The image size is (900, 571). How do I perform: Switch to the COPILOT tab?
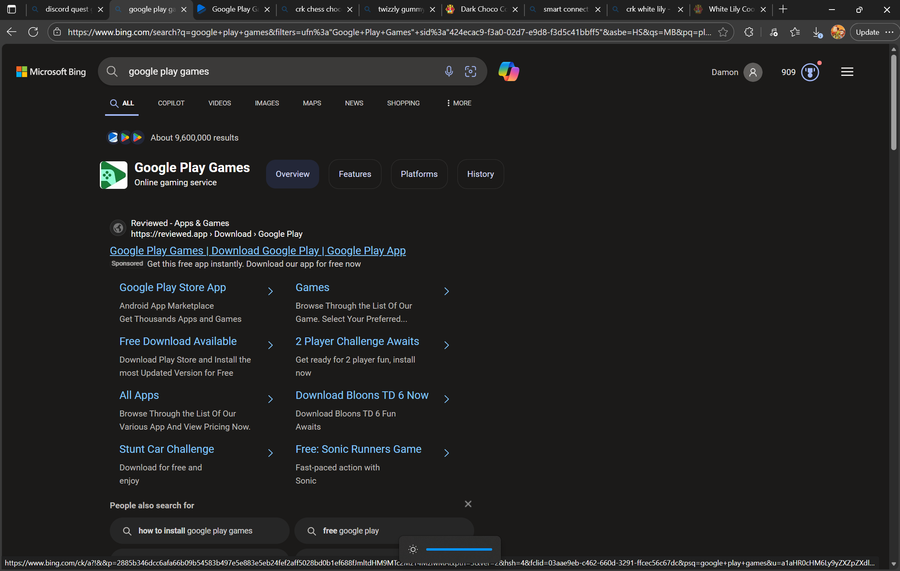point(171,103)
